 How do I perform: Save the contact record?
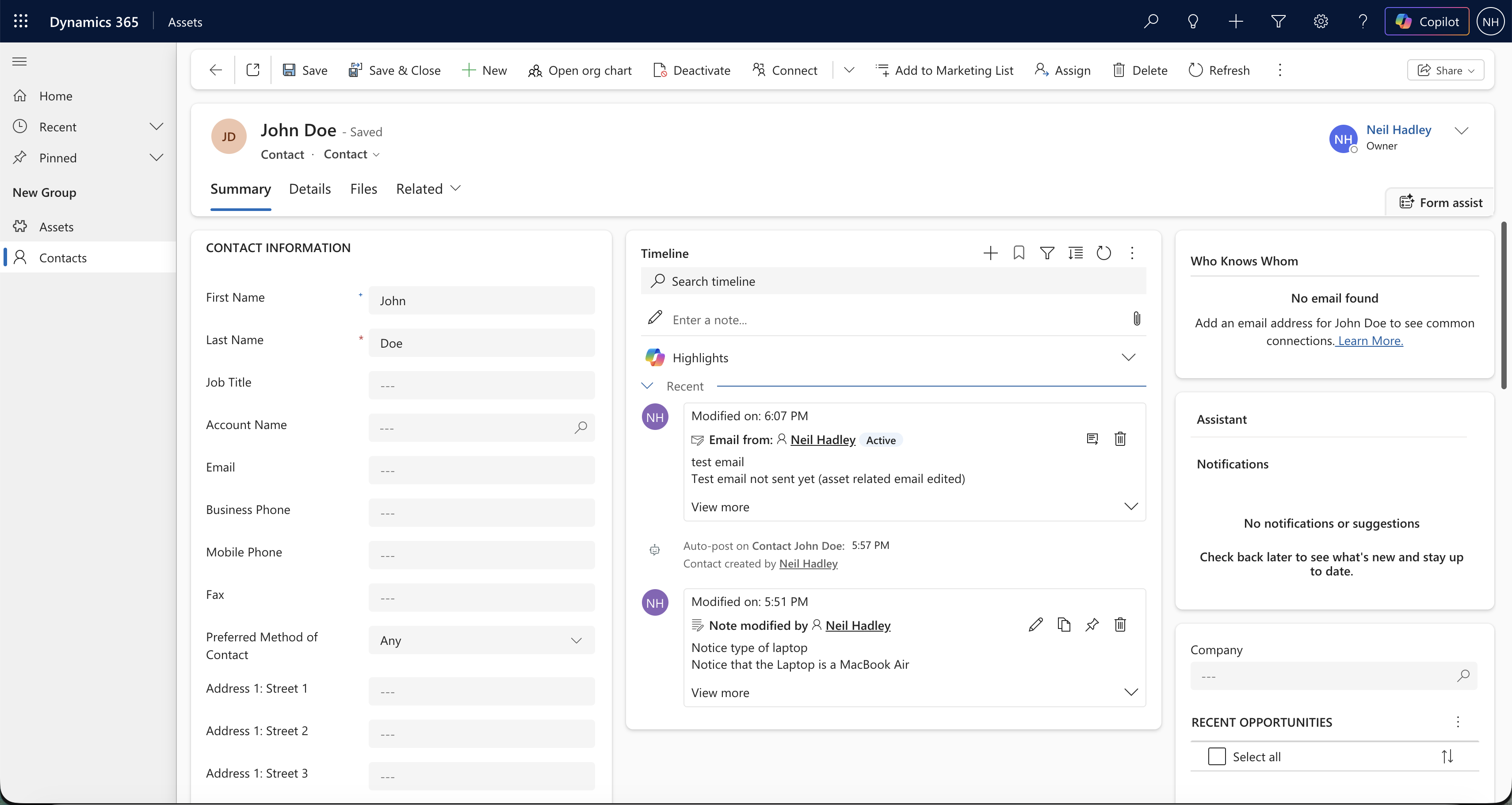(x=305, y=70)
